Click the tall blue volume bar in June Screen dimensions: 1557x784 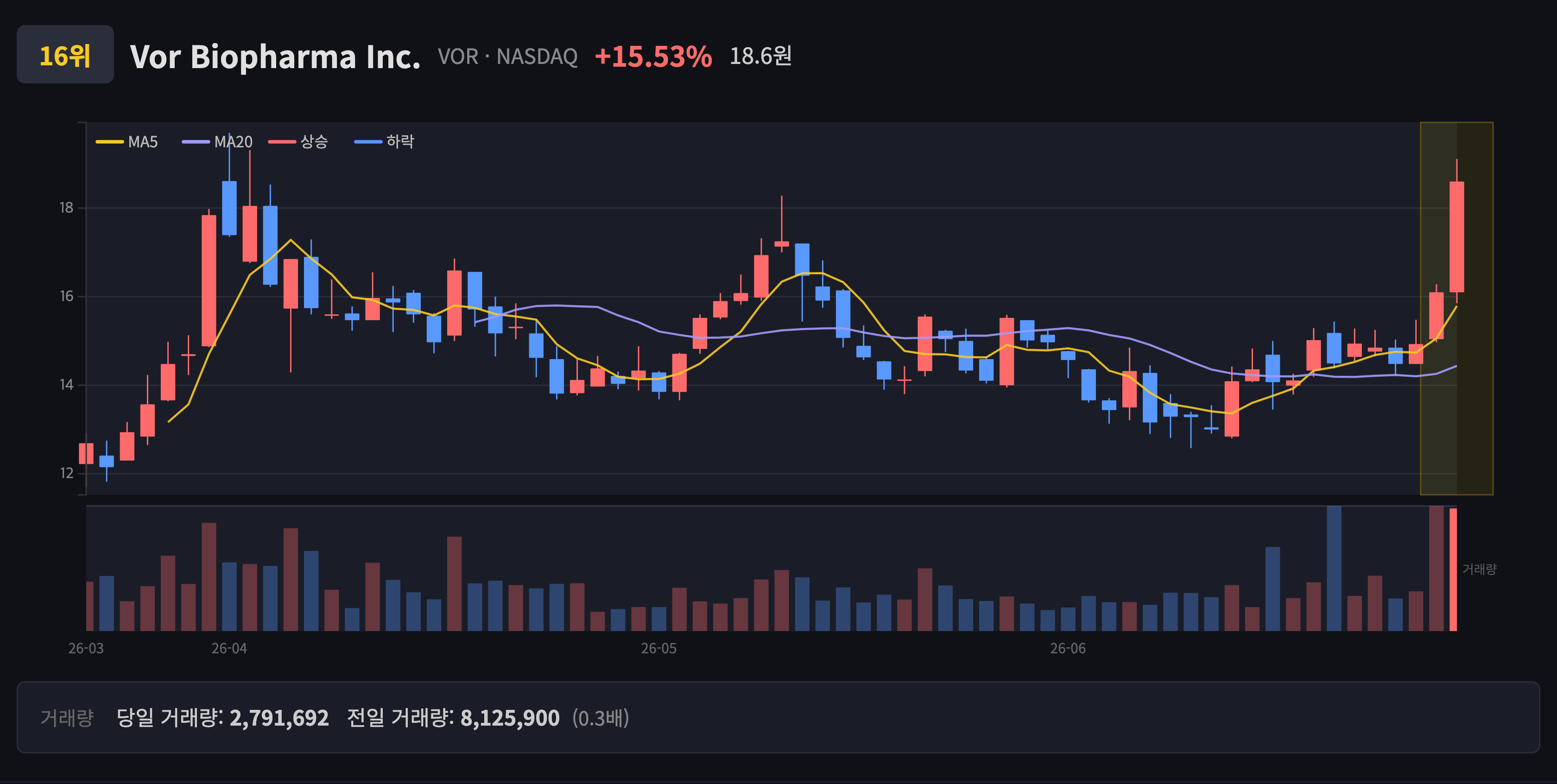pyautogui.click(x=1334, y=569)
